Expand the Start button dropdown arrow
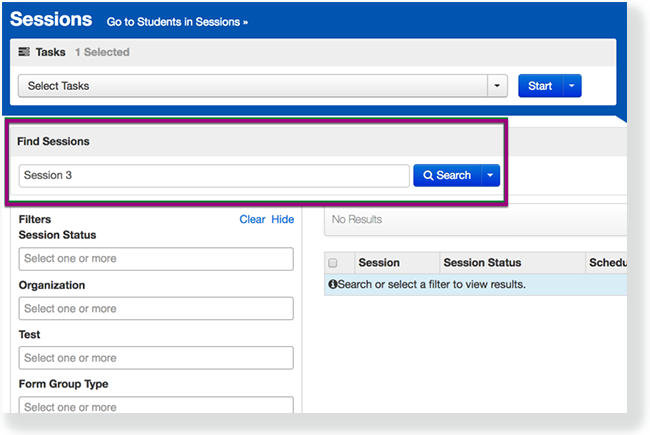 point(572,86)
